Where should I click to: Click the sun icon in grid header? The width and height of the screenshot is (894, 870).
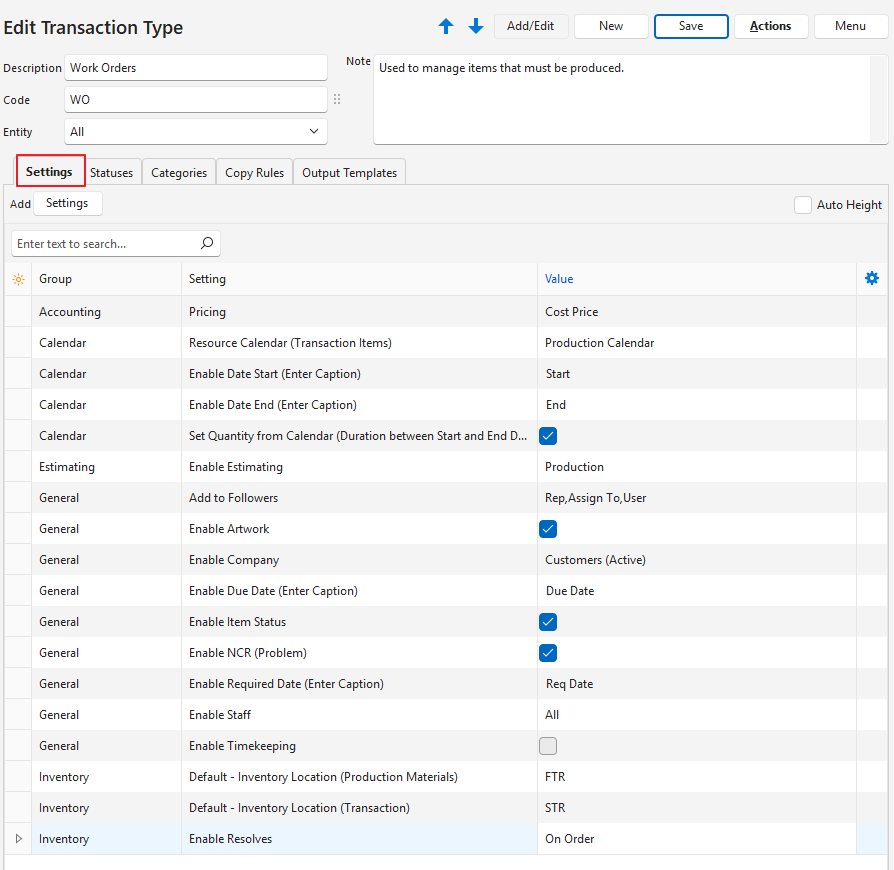(x=18, y=280)
